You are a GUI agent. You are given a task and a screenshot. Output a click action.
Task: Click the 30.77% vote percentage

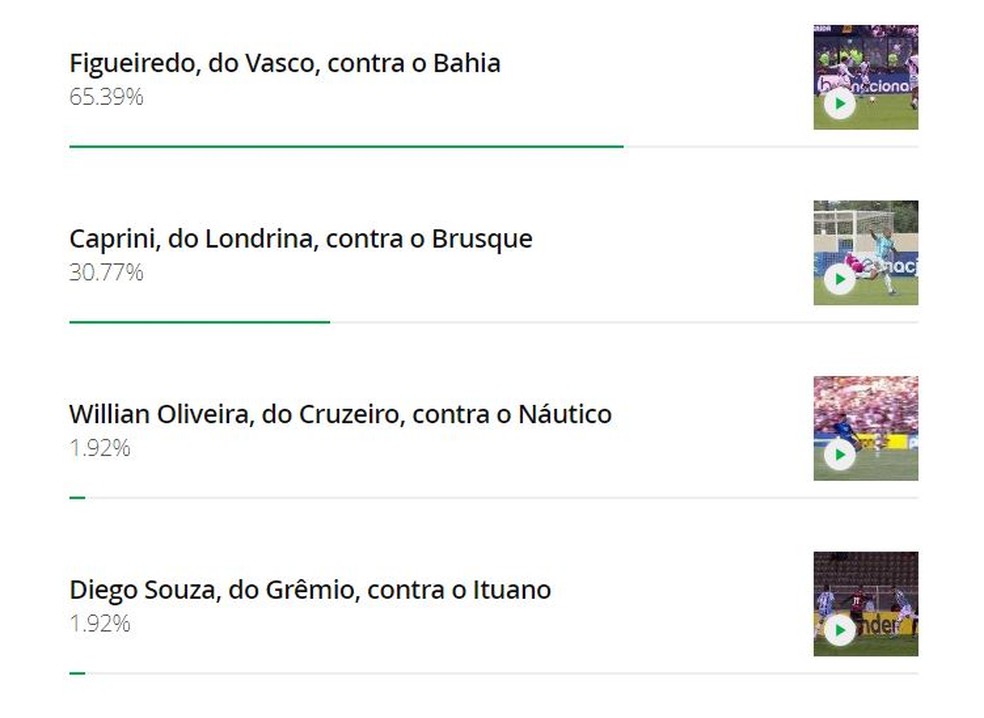click(x=106, y=272)
